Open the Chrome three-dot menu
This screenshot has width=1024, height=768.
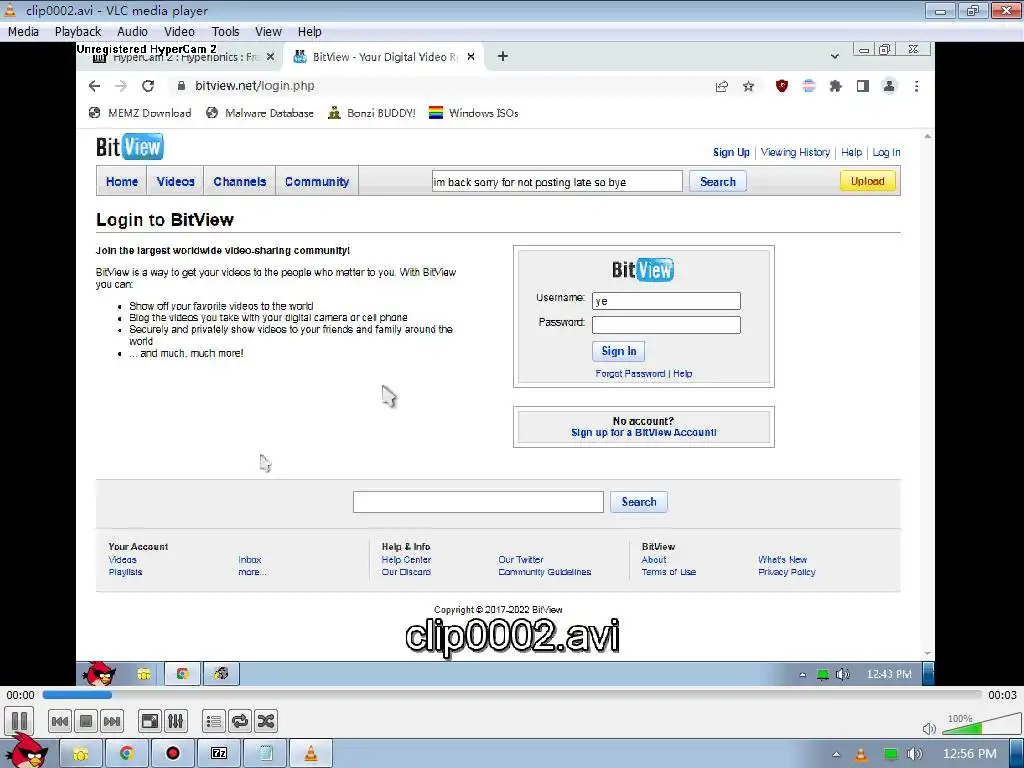[x=916, y=86]
